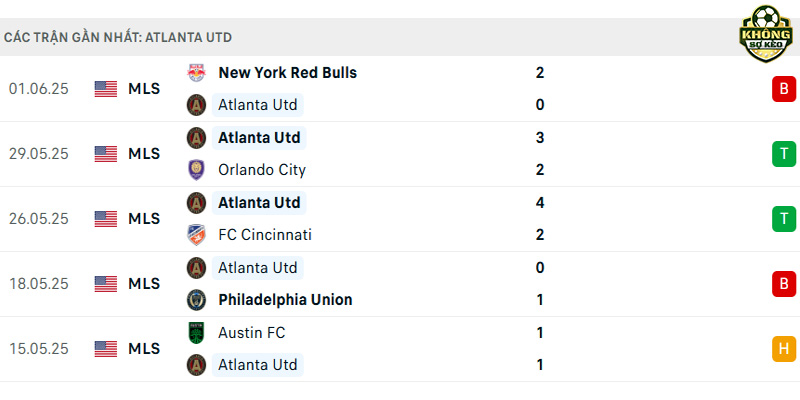Image resolution: width=800 pixels, height=400 pixels.
Task: Click the Philadelphia Union crest icon
Action: [x=196, y=300]
